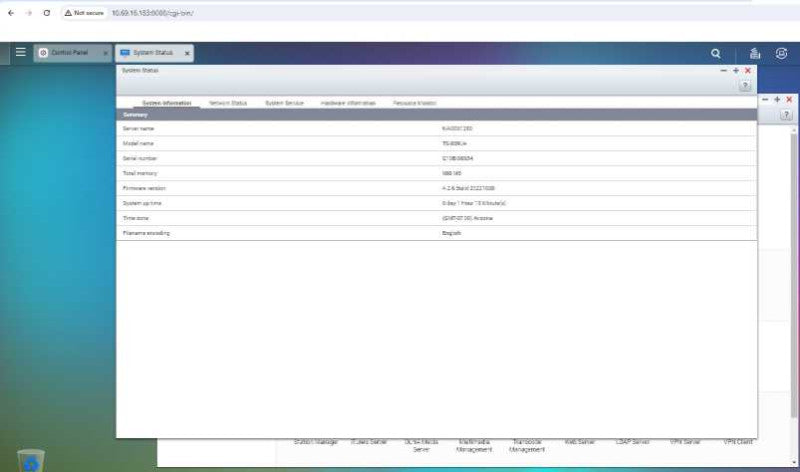Select the Resource Monitor tab
Screen dimensions: 800x472
point(414,103)
